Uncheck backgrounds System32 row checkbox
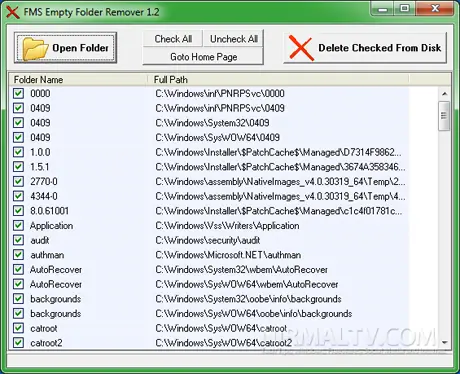 (x=18, y=299)
